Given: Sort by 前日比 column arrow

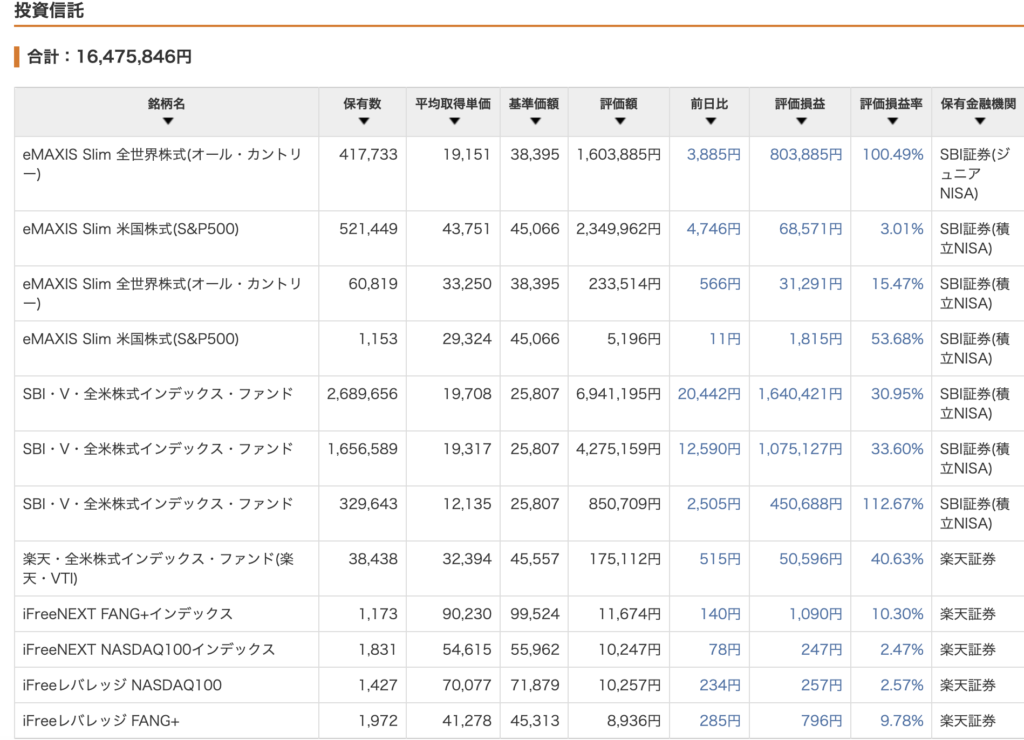Looking at the screenshot, I should (711, 121).
